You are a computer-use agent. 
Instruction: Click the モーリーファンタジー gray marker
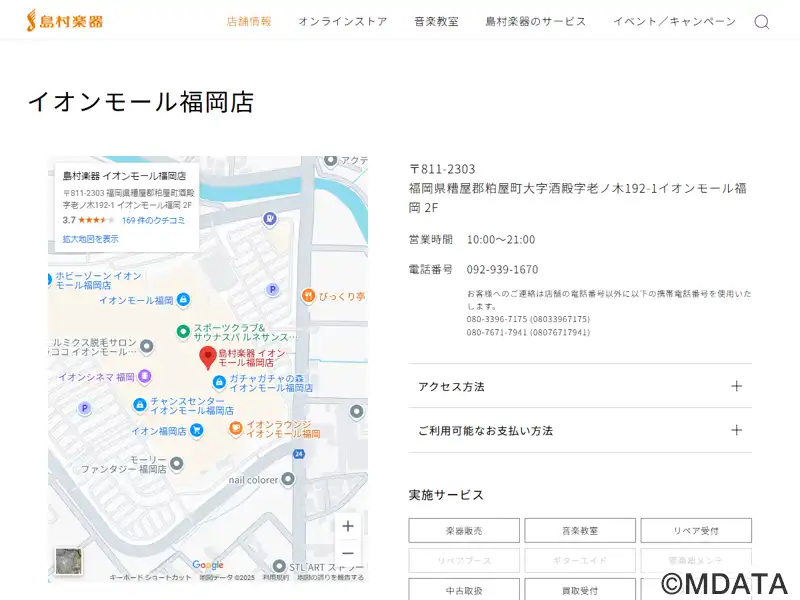tap(177, 464)
